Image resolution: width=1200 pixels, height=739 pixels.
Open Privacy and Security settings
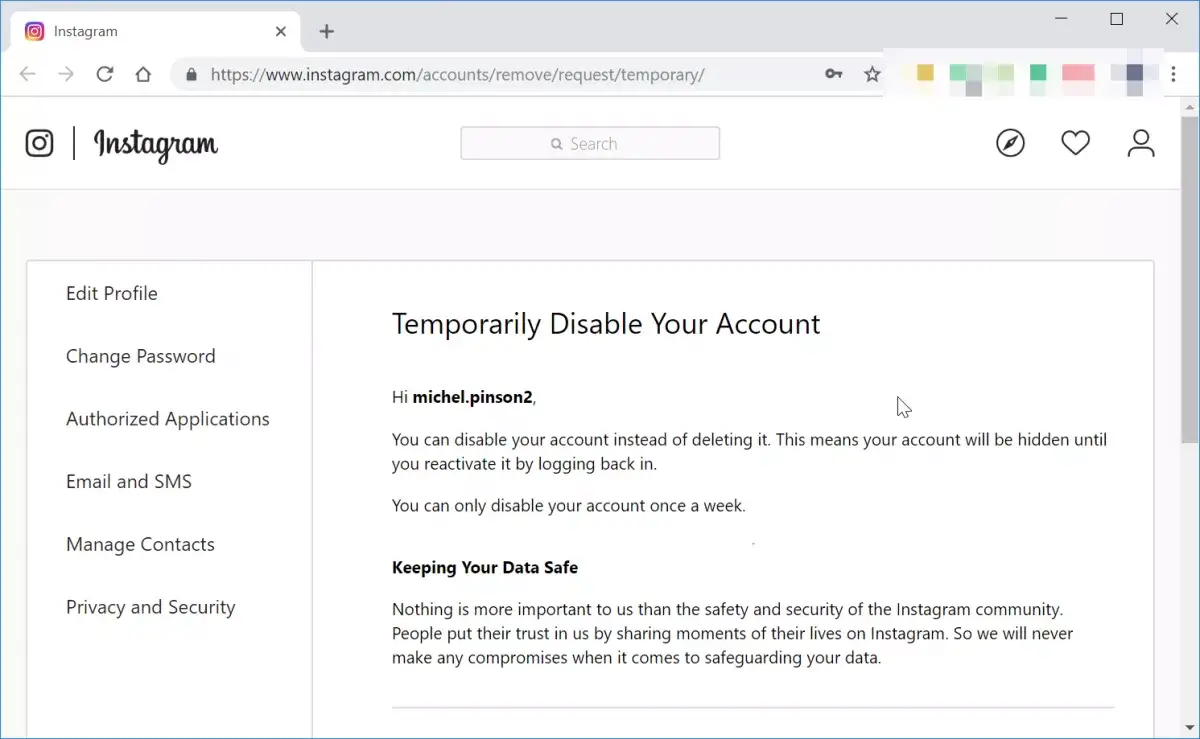pyautogui.click(x=151, y=607)
